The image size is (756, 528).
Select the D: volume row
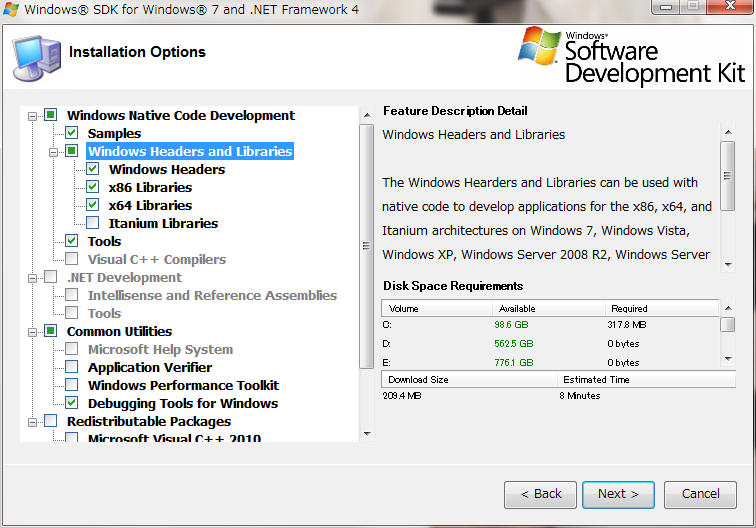click(x=550, y=344)
